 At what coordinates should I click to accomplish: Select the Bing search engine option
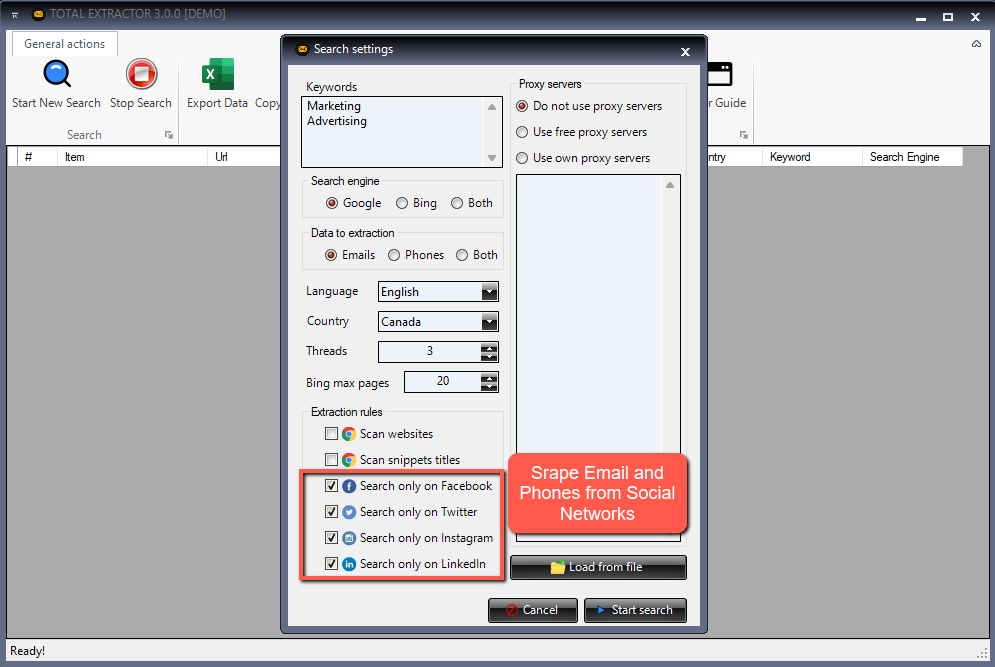tap(402, 203)
